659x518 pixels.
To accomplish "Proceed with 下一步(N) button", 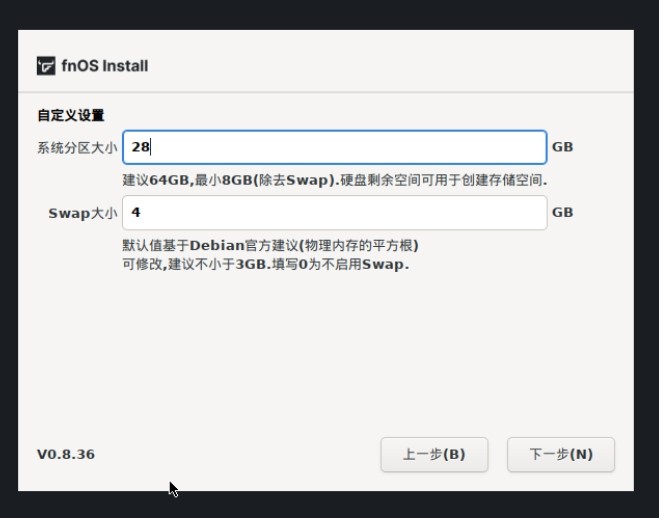I will [561, 455].
